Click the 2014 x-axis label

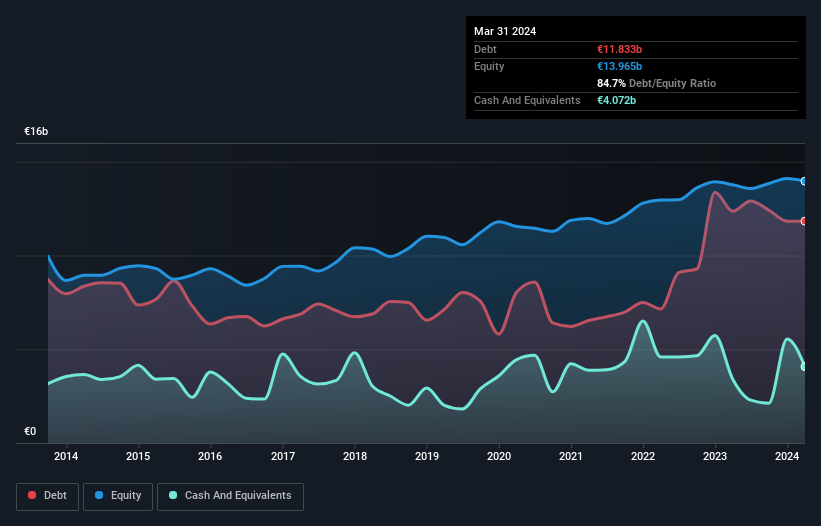pos(66,456)
